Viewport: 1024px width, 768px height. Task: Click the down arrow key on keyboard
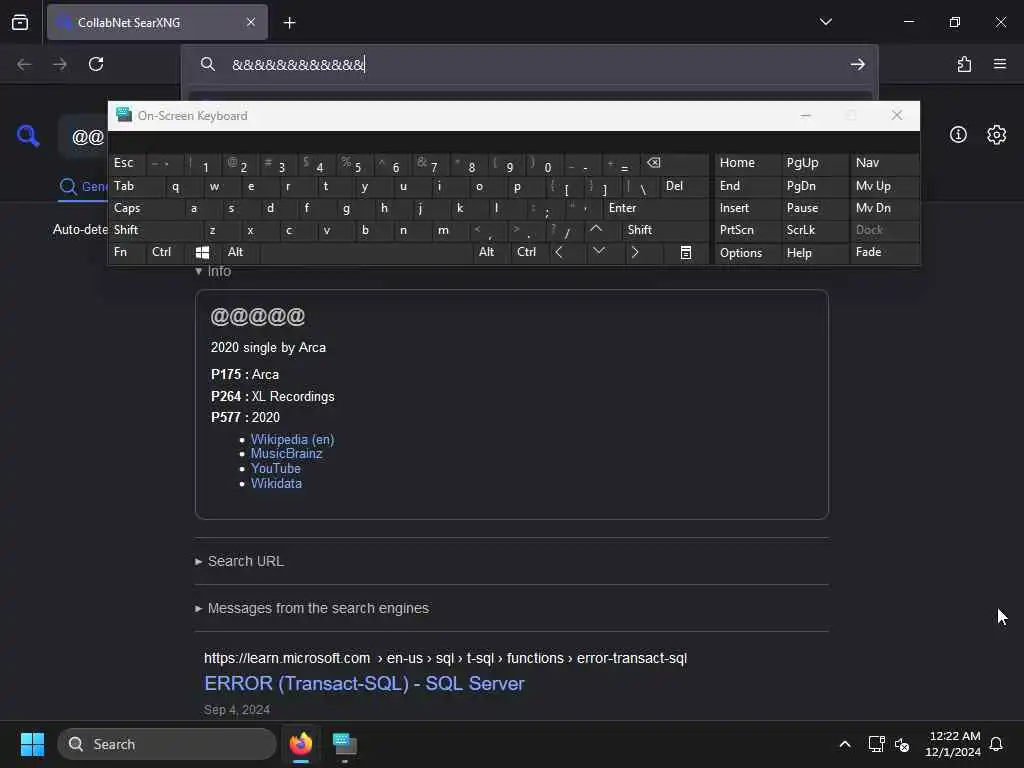pyautogui.click(x=598, y=251)
